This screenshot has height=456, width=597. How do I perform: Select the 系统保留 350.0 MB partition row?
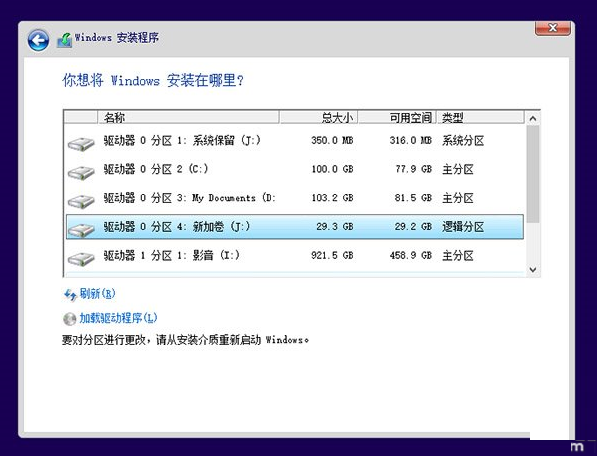pyautogui.click(x=295, y=140)
